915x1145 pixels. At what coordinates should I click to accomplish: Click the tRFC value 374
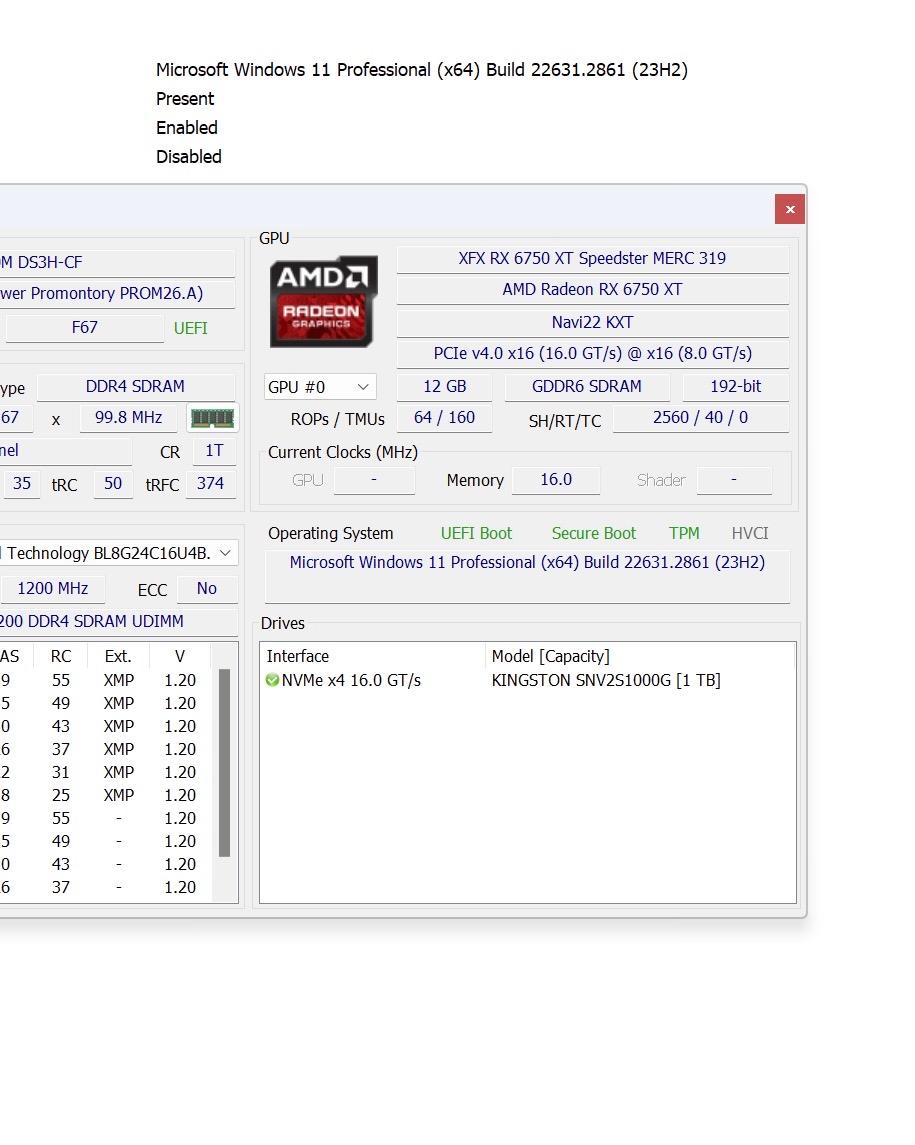[210, 483]
